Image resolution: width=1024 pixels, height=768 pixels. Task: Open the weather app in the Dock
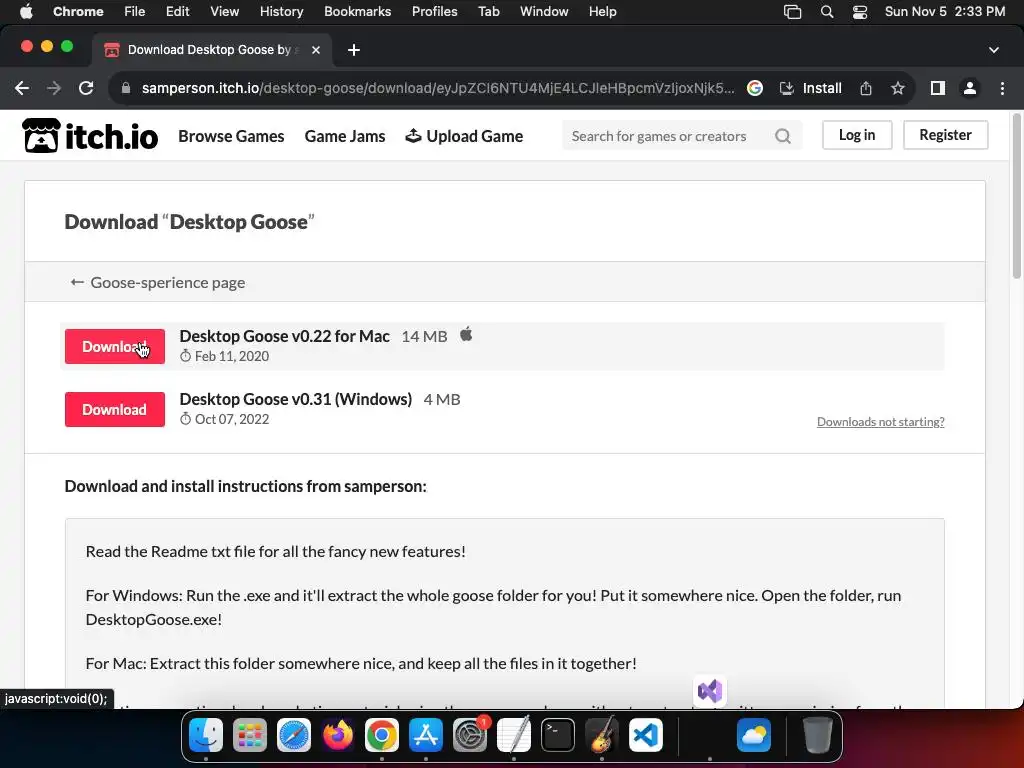click(754, 735)
